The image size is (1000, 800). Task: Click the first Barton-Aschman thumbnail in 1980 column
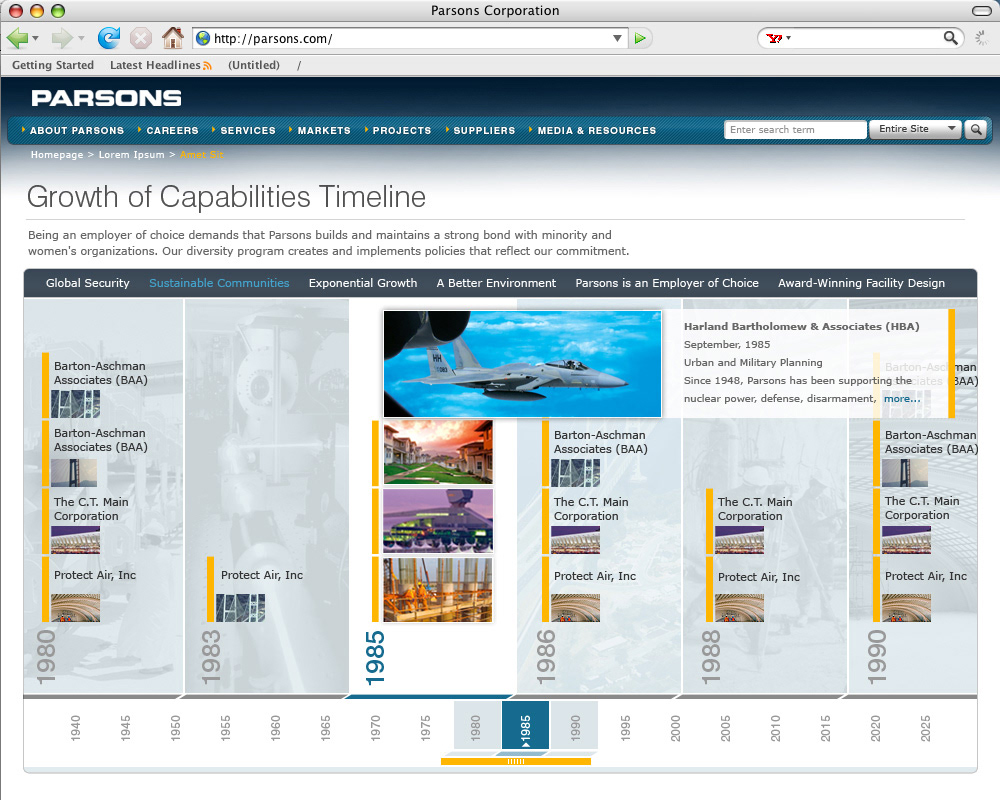coord(75,404)
